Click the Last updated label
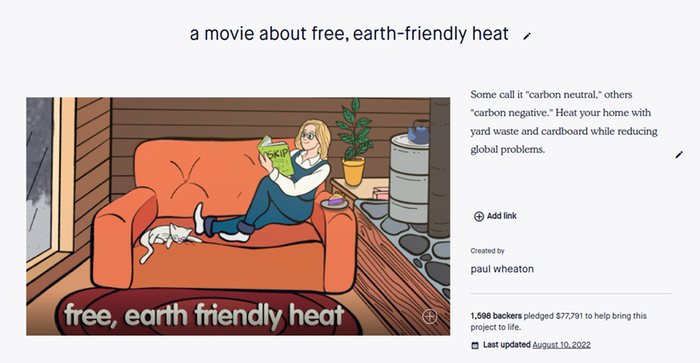Screen dimensions: 700x363 [x=506, y=345]
